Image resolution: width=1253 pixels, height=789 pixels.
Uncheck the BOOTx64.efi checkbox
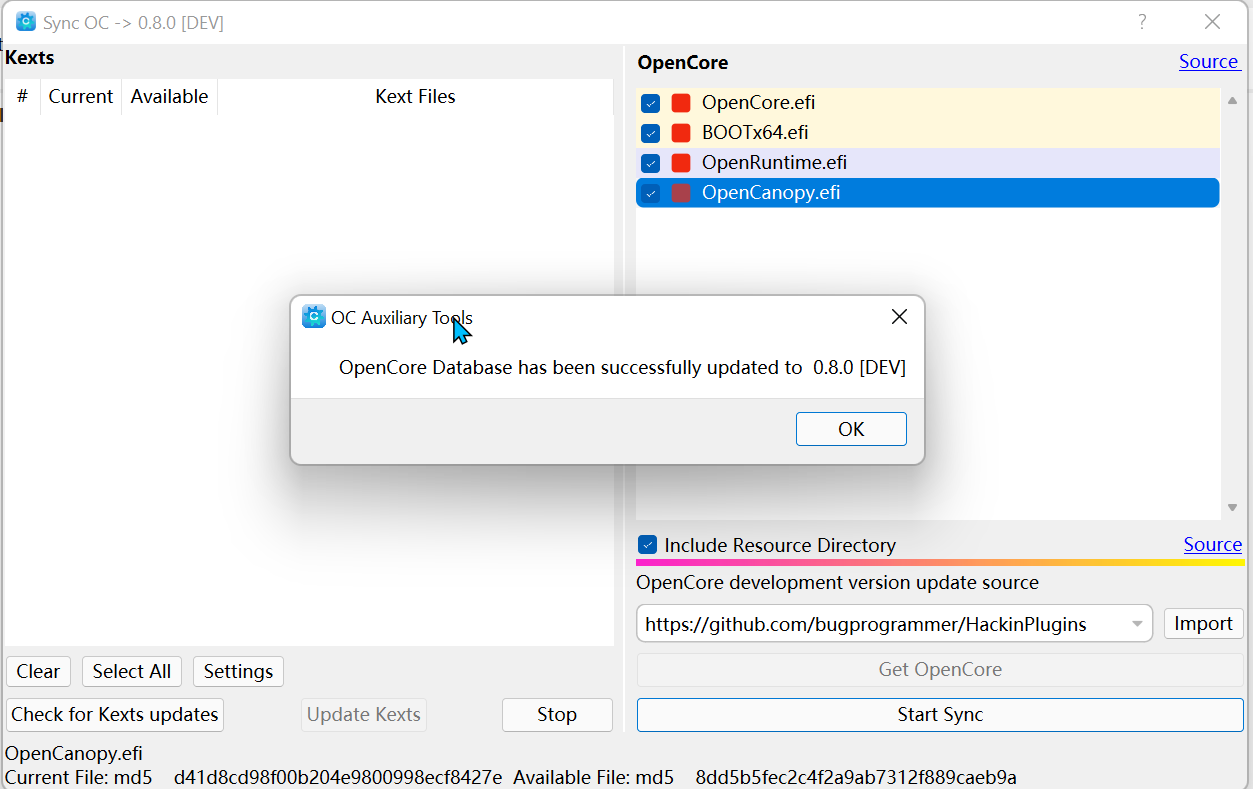tap(650, 133)
